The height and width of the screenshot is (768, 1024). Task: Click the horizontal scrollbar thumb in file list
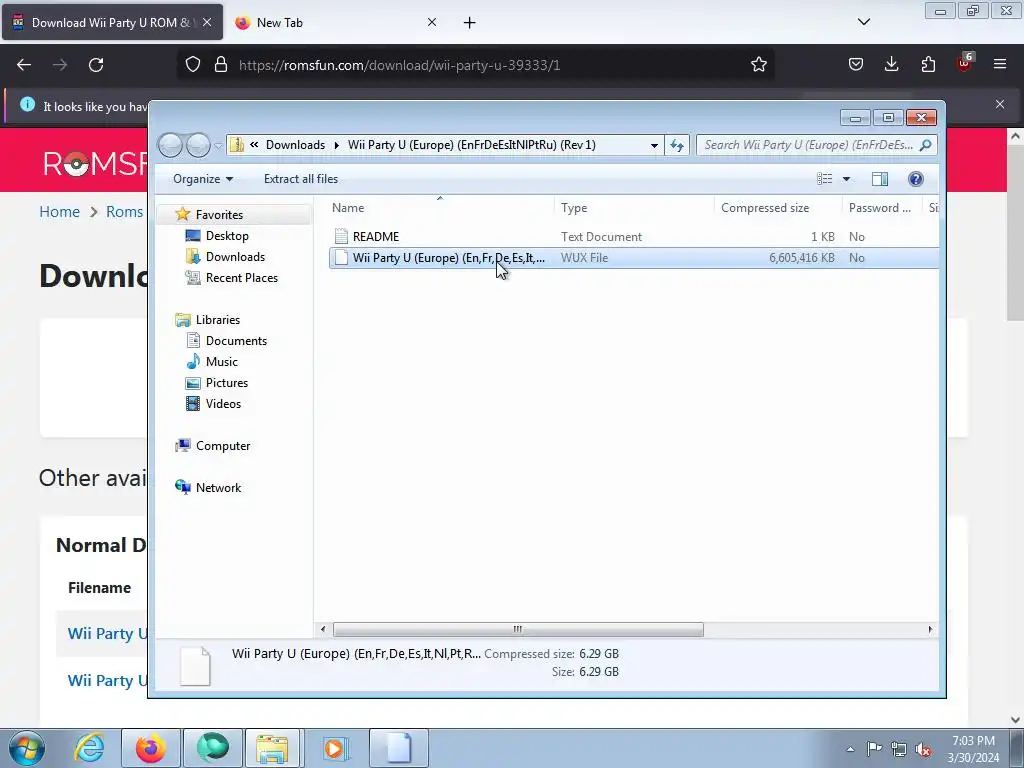[x=518, y=630]
